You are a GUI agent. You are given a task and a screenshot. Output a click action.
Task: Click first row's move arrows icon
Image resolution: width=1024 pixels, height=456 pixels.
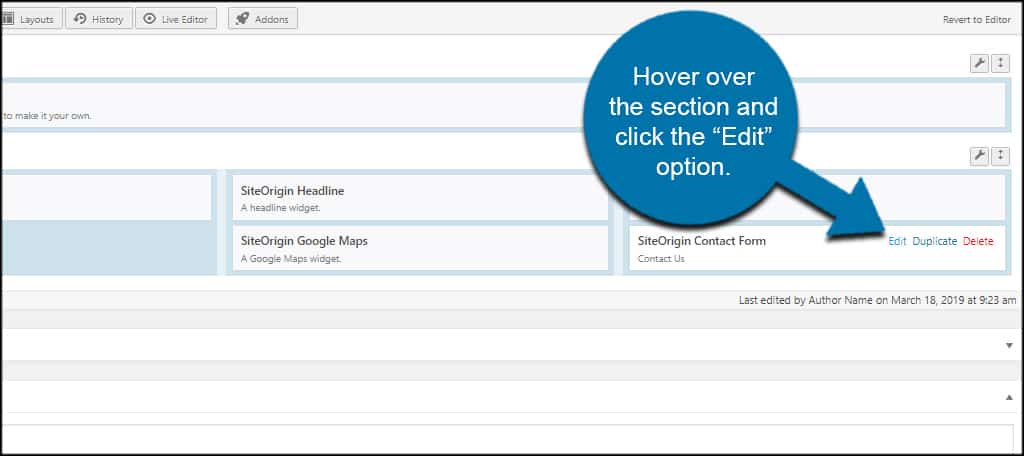tap(1000, 63)
